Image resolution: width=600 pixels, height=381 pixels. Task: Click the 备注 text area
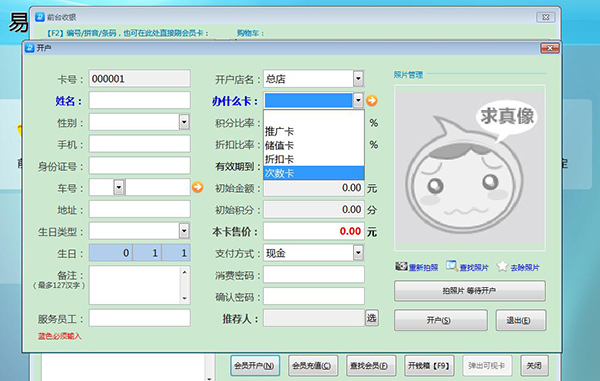tap(135, 285)
